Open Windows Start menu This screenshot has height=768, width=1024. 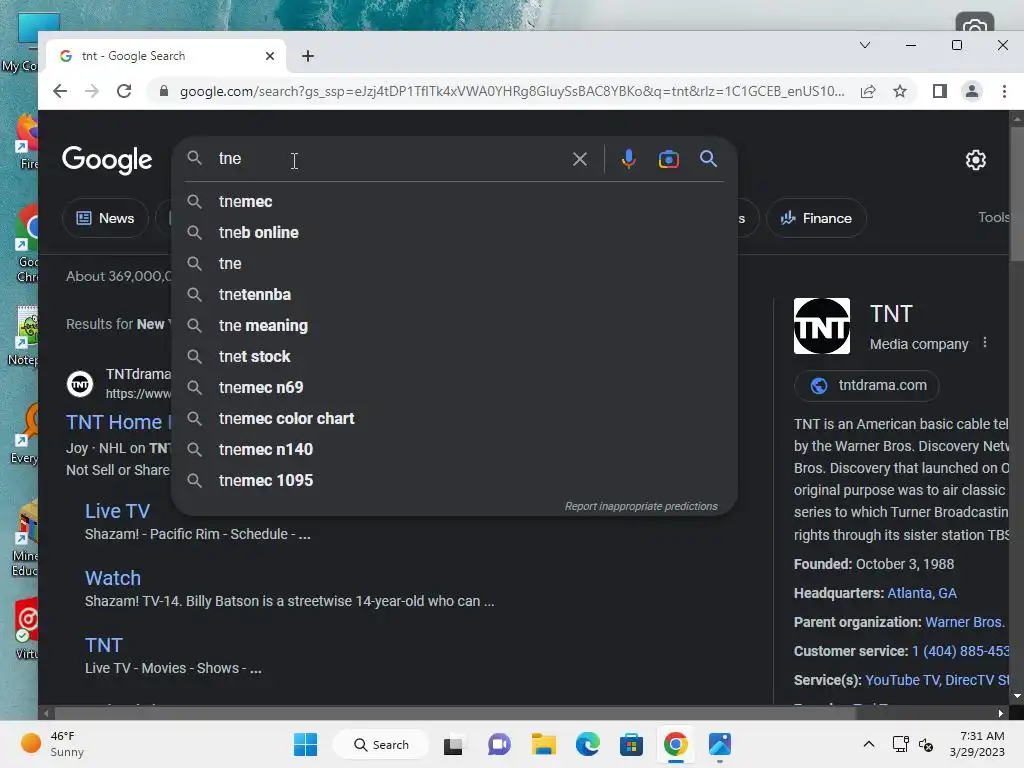(306, 744)
